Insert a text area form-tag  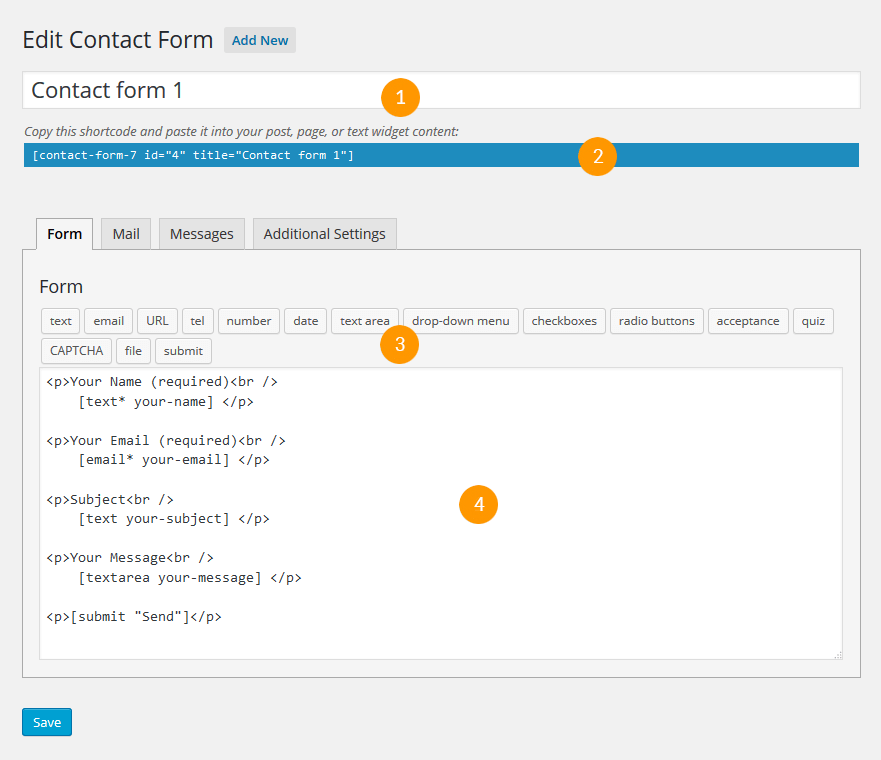[364, 321]
